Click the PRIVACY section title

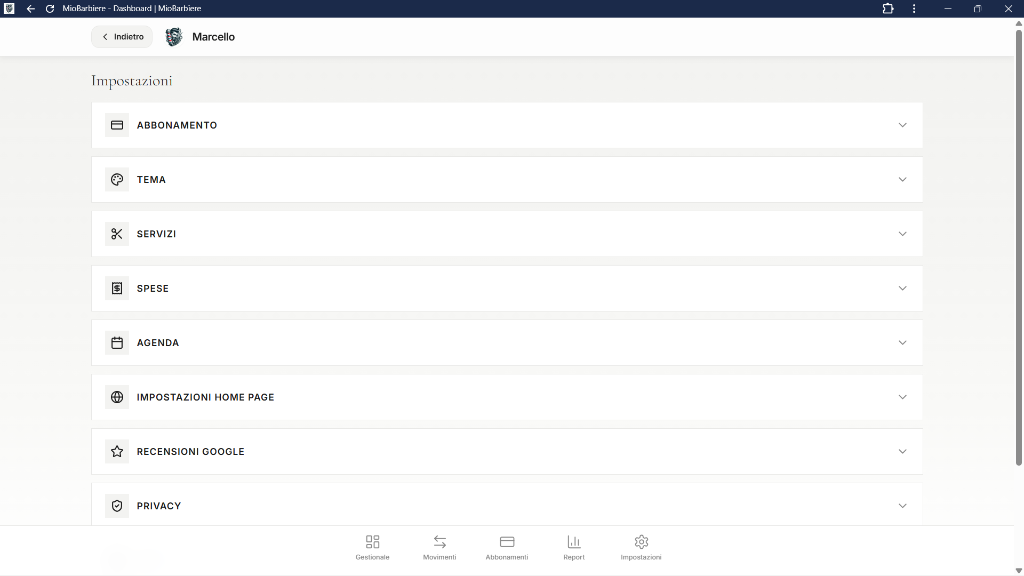[x=159, y=505]
